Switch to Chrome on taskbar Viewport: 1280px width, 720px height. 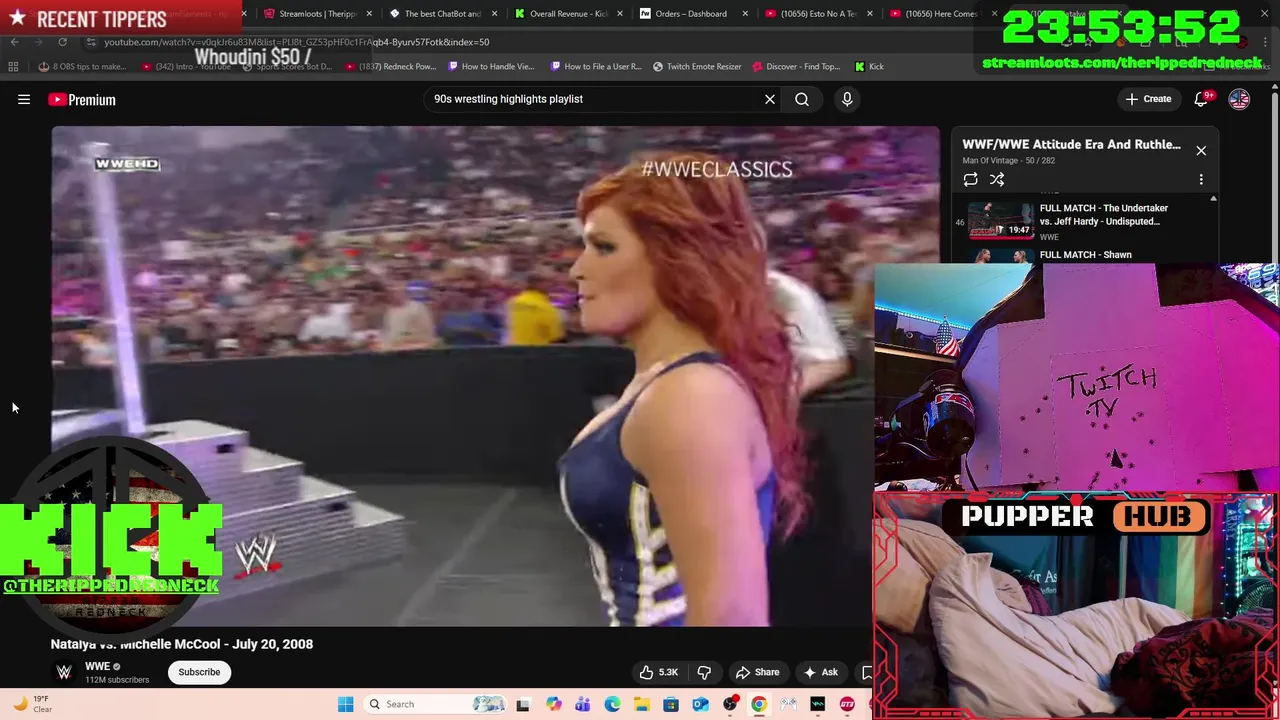[759, 704]
